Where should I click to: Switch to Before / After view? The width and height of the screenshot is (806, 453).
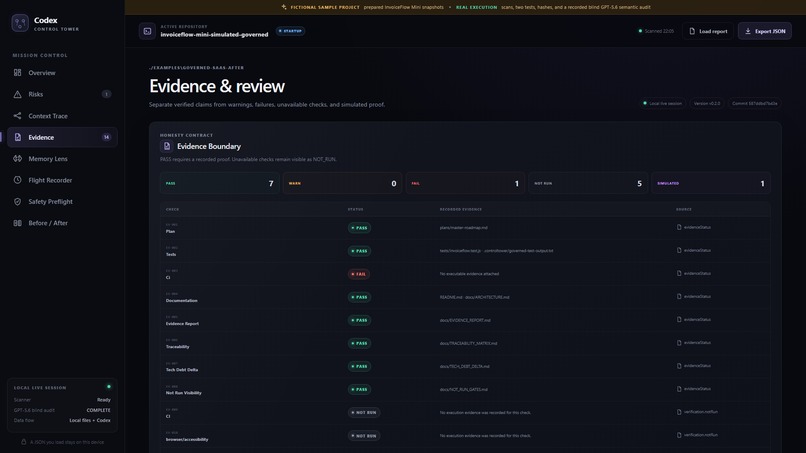pos(62,223)
